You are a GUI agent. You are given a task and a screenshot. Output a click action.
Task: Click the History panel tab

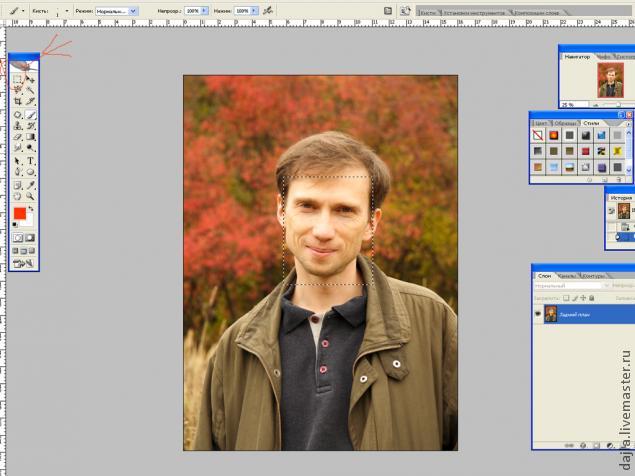point(622,198)
